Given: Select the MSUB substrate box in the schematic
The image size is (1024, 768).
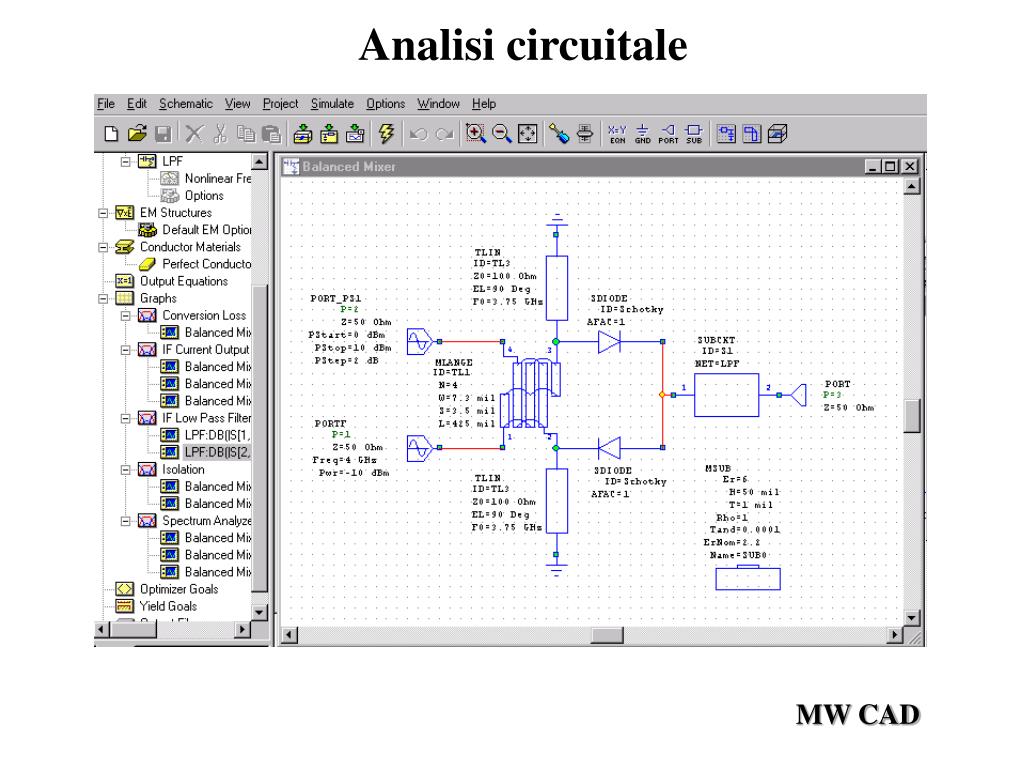Looking at the screenshot, I should 748,579.
